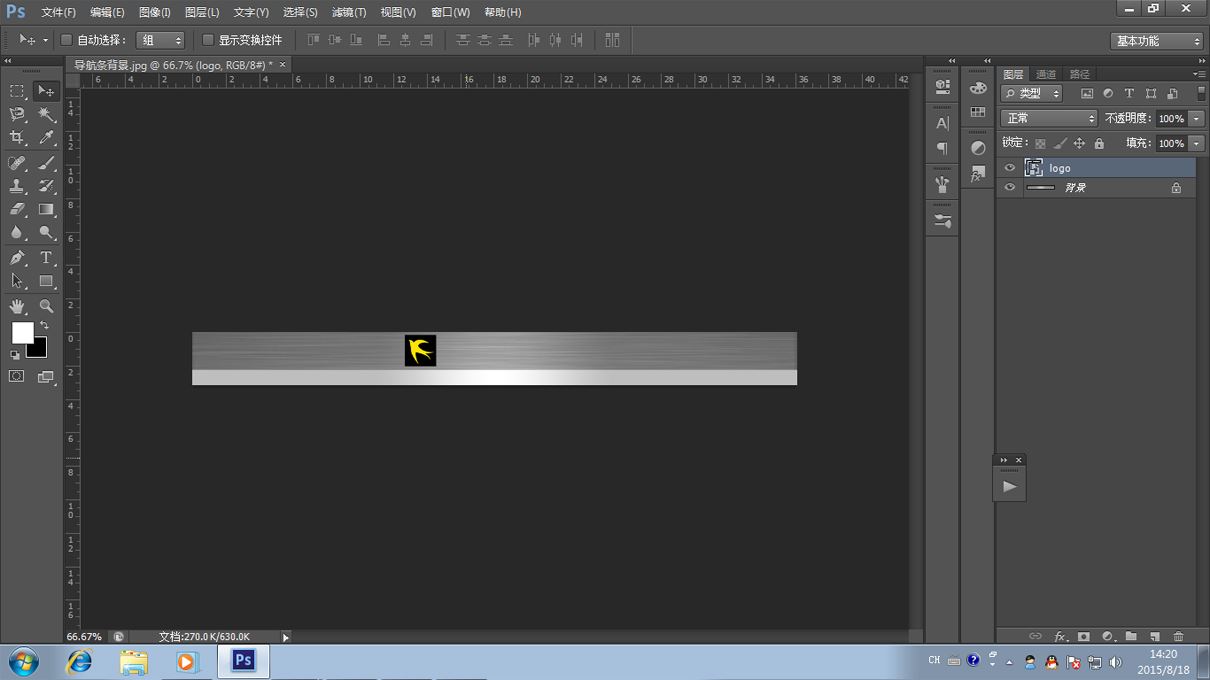Image resolution: width=1210 pixels, height=680 pixels.
Task: Open the Paragraph panel icon
Action: tap(942, 148)
